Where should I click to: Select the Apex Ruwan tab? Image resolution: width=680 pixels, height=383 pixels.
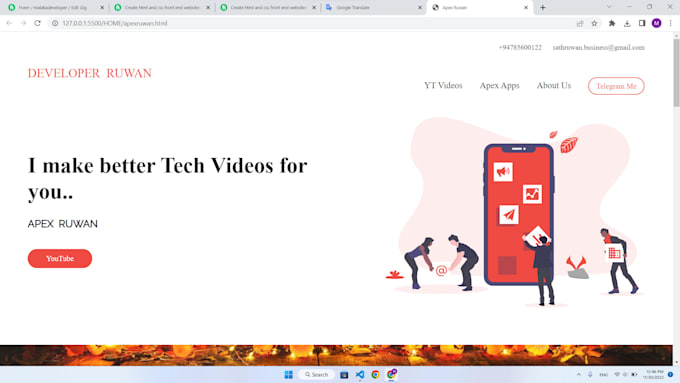(x=479, y=7)
